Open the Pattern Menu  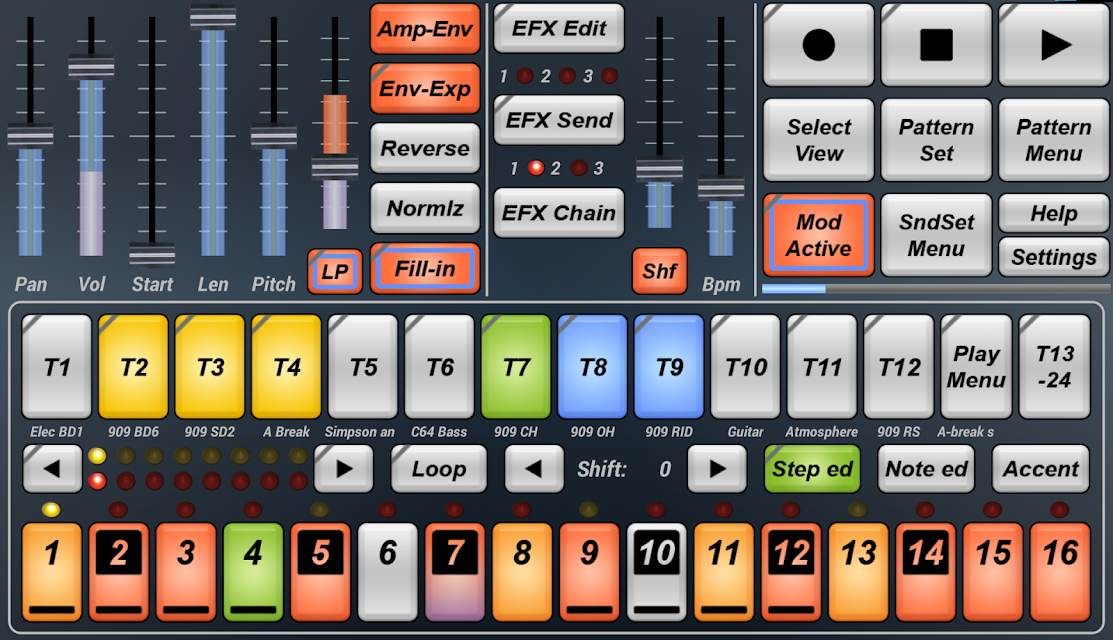coord(1054,140)
